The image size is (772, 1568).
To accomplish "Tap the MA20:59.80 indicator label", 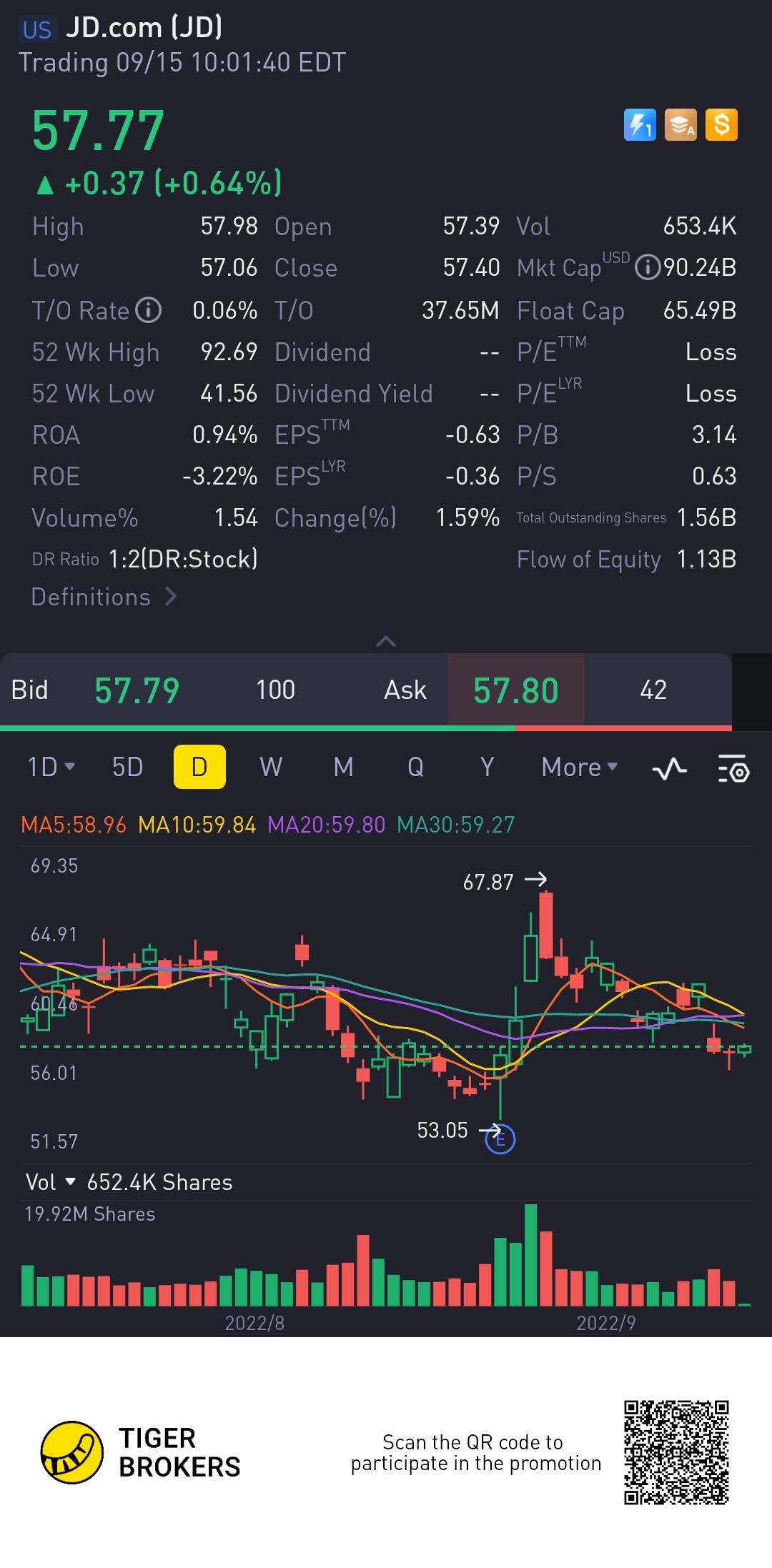I will click(x=326, y=825).
